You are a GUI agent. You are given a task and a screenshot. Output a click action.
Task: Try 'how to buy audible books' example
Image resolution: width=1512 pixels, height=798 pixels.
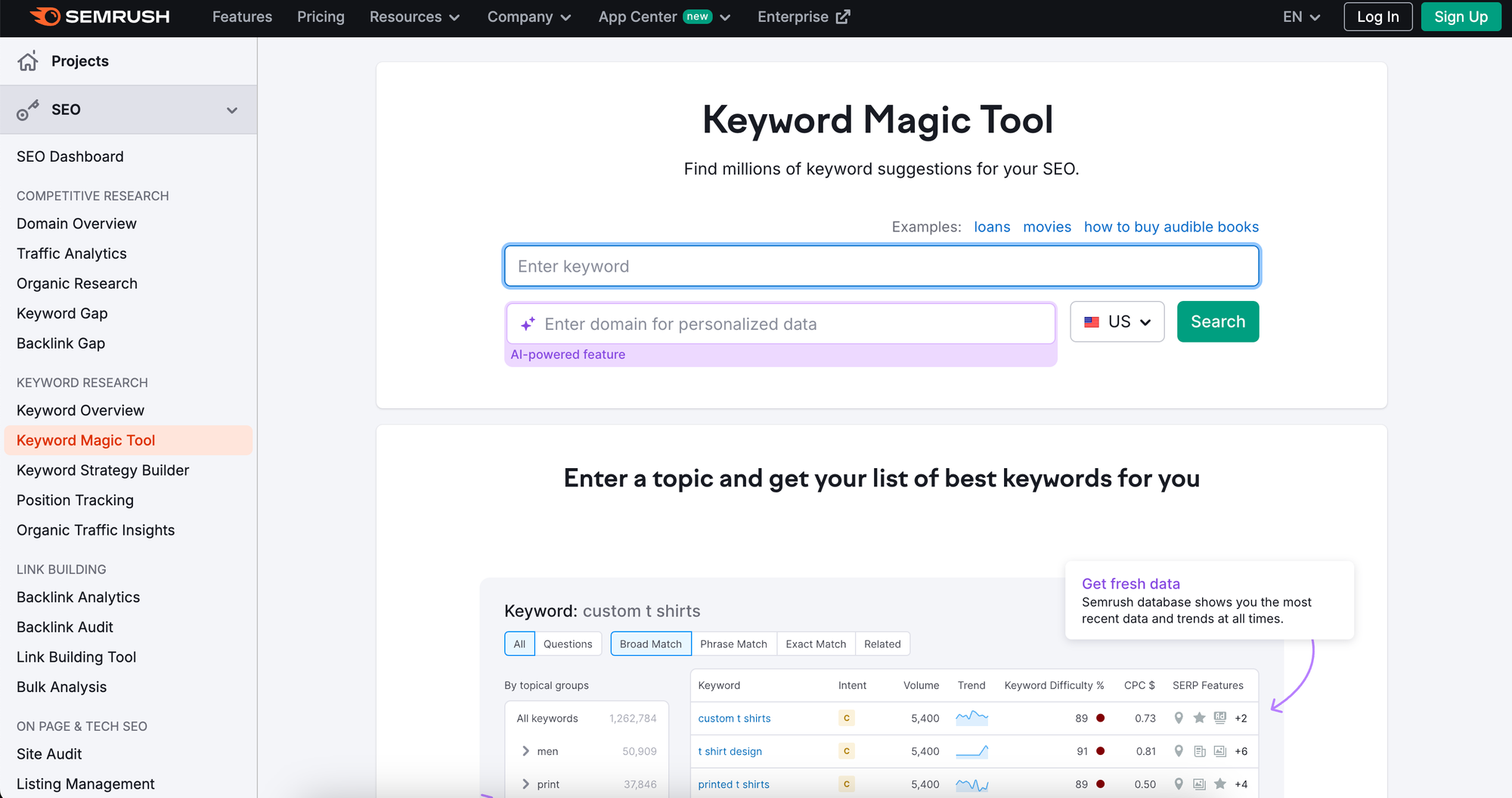1171,227
